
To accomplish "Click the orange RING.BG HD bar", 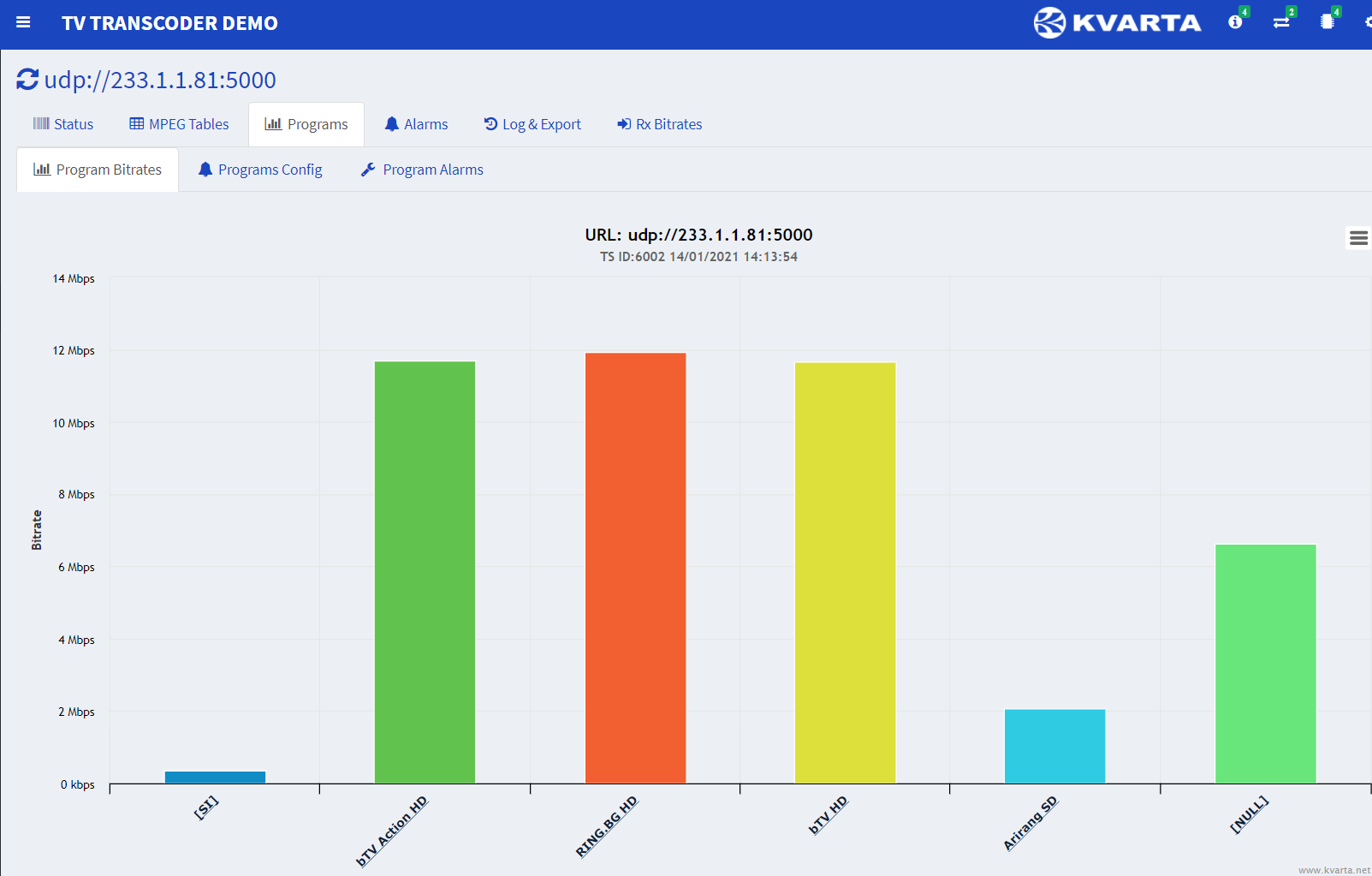I will click(x=635, y=568).
